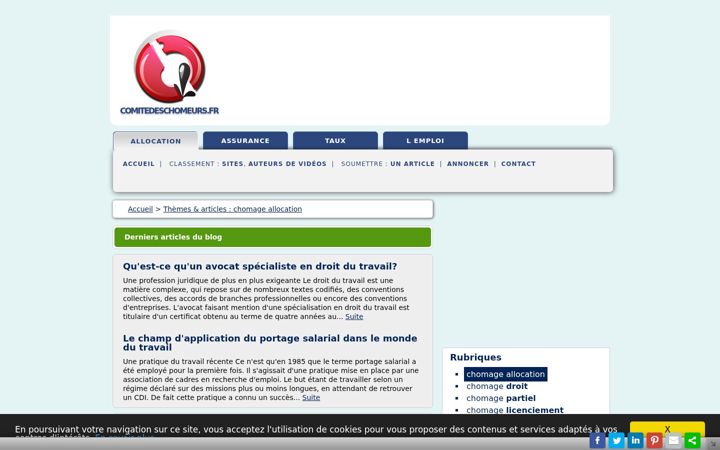This screenshot has width=720, height=450.
Task: Open the L Emploi tab
Action: pyautogui.click(x=425, y=141)
